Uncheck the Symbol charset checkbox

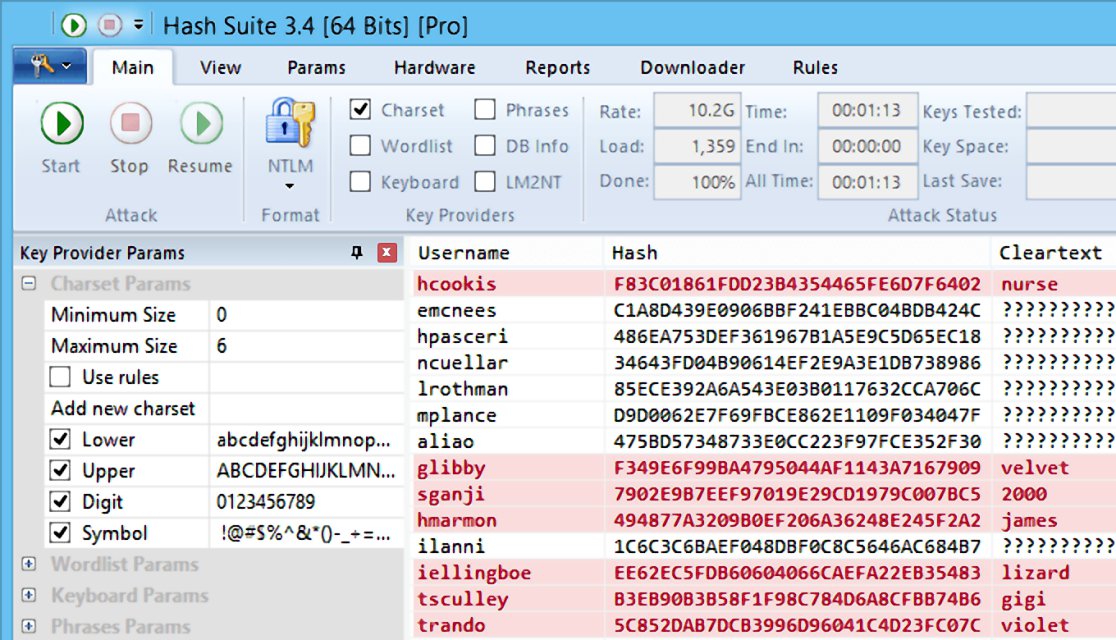coord(61,533)
